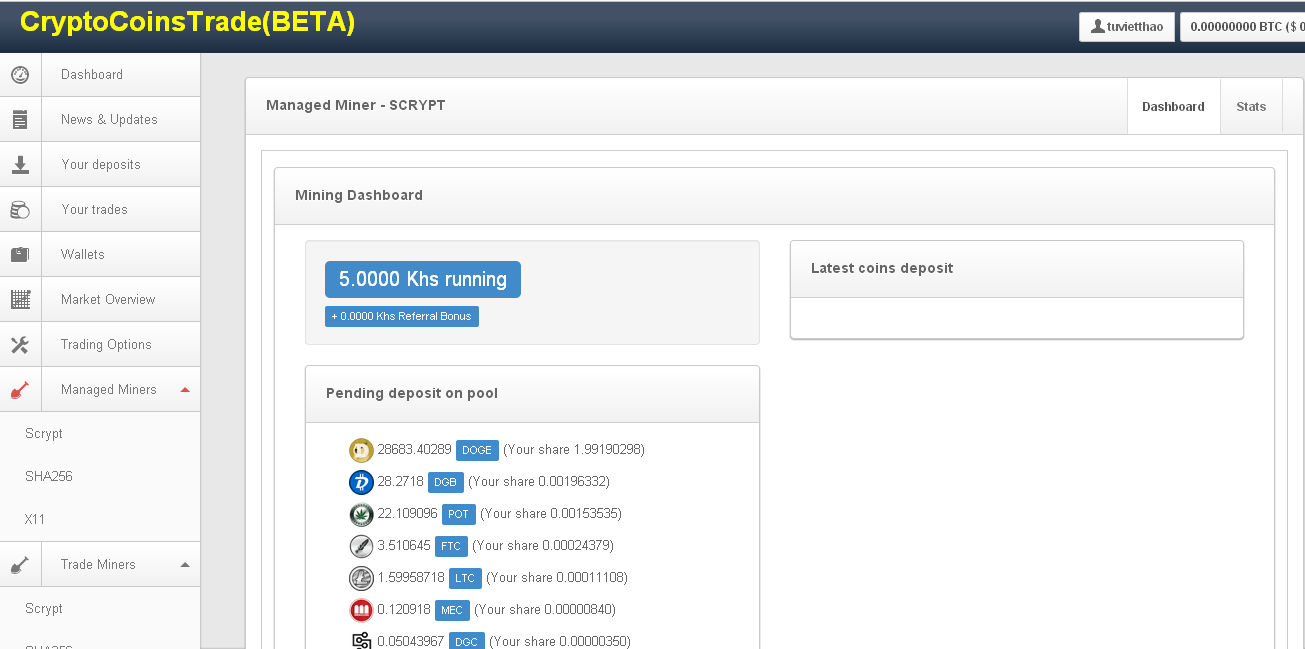1305x649 pixels.
Task: Click the tuvietthao account button
Action: click(1127, 27)
